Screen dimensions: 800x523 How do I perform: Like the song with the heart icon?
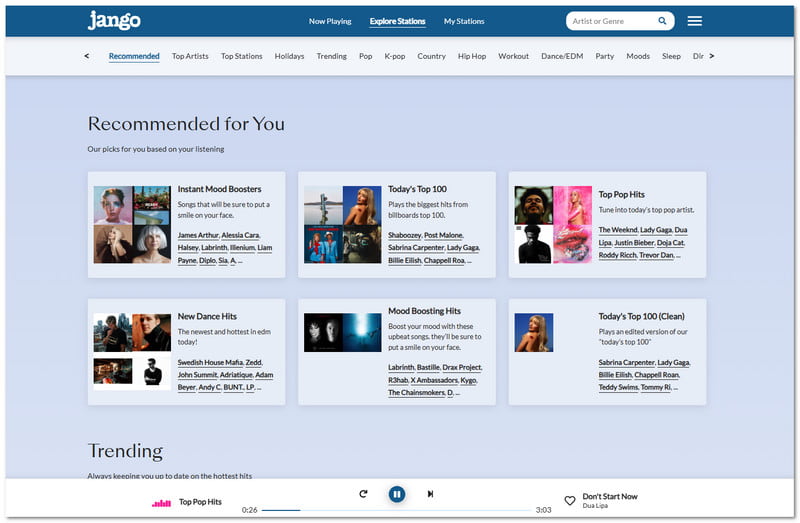[x=570, y=500]
